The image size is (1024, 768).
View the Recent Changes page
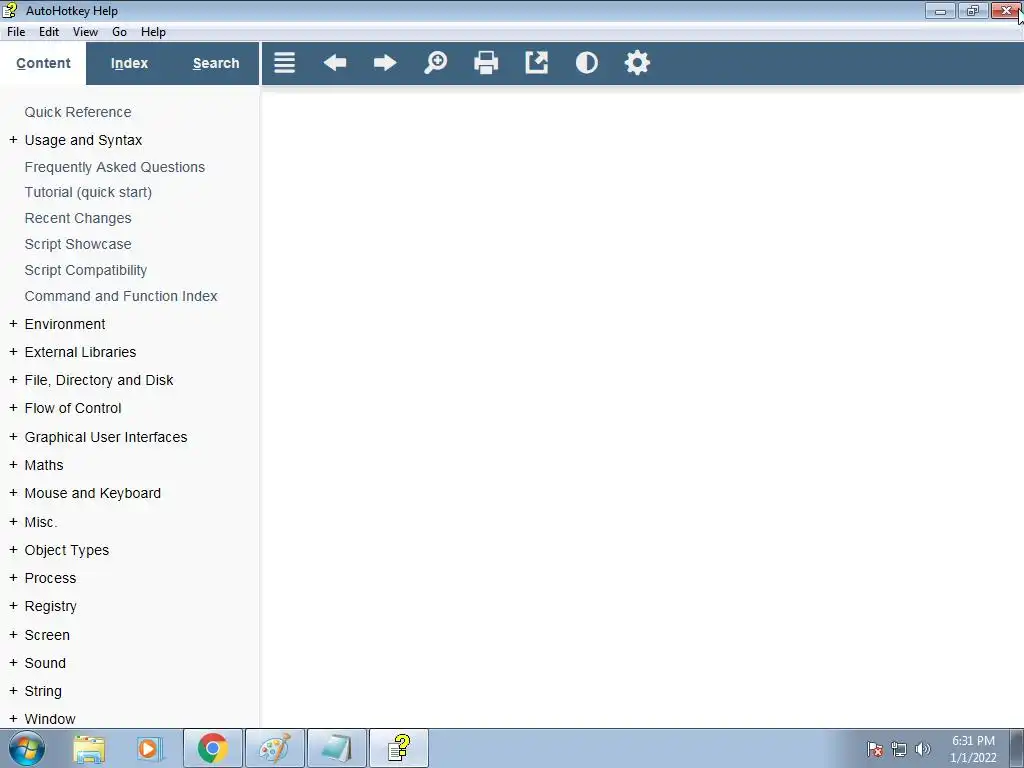[78, 218]
